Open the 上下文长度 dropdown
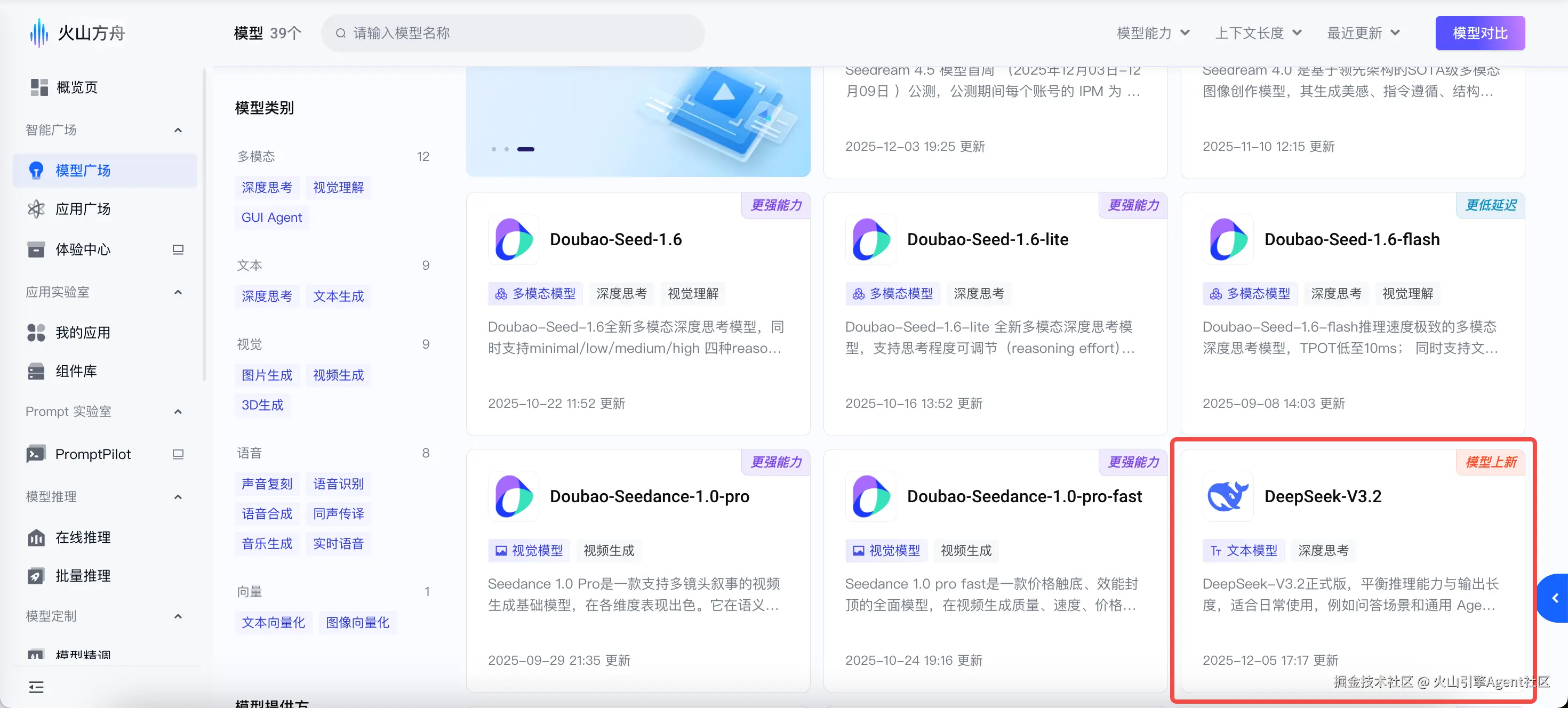 [x=1258, y=33]
